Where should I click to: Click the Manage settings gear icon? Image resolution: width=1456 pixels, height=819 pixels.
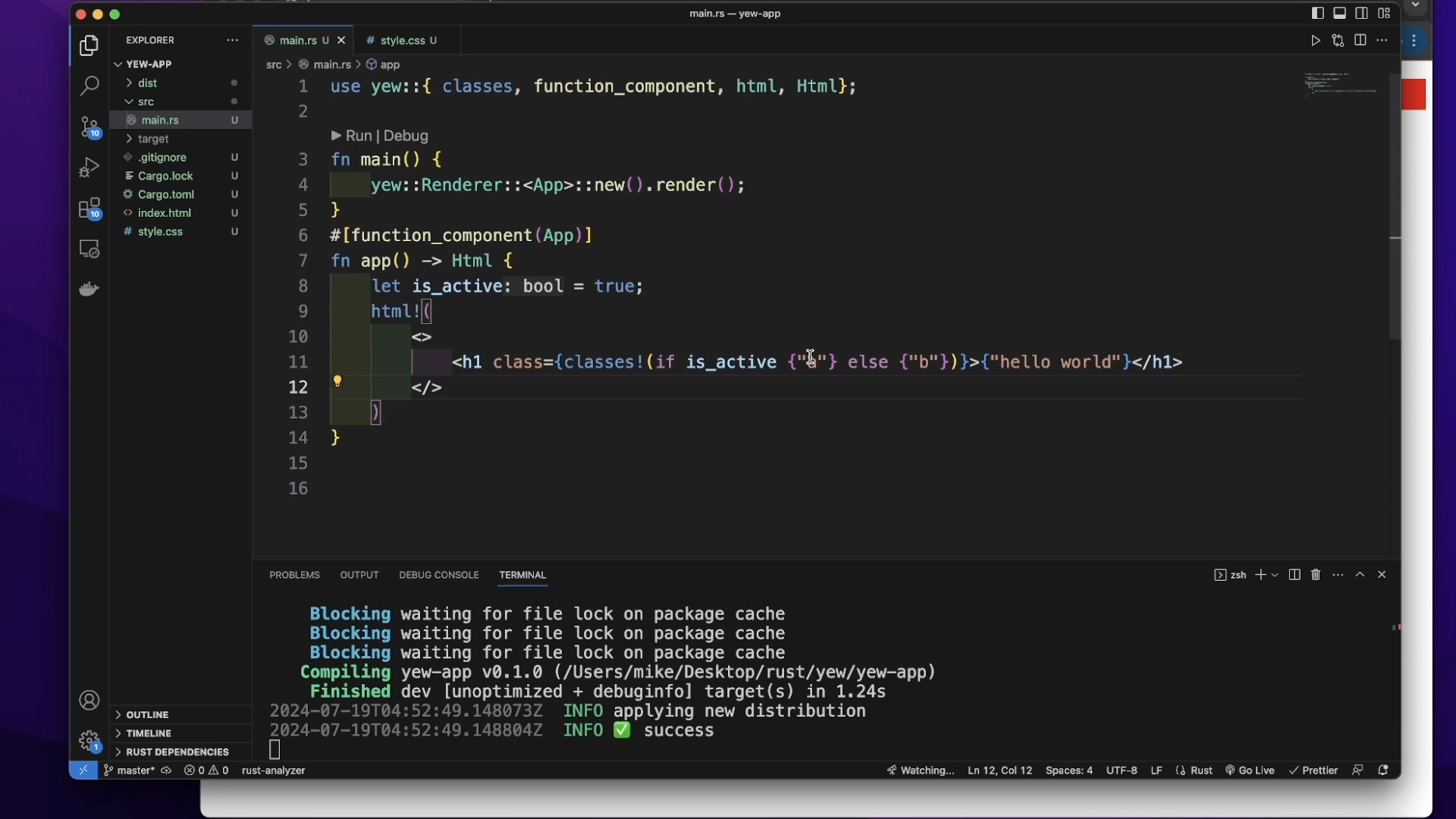(89, 742)
